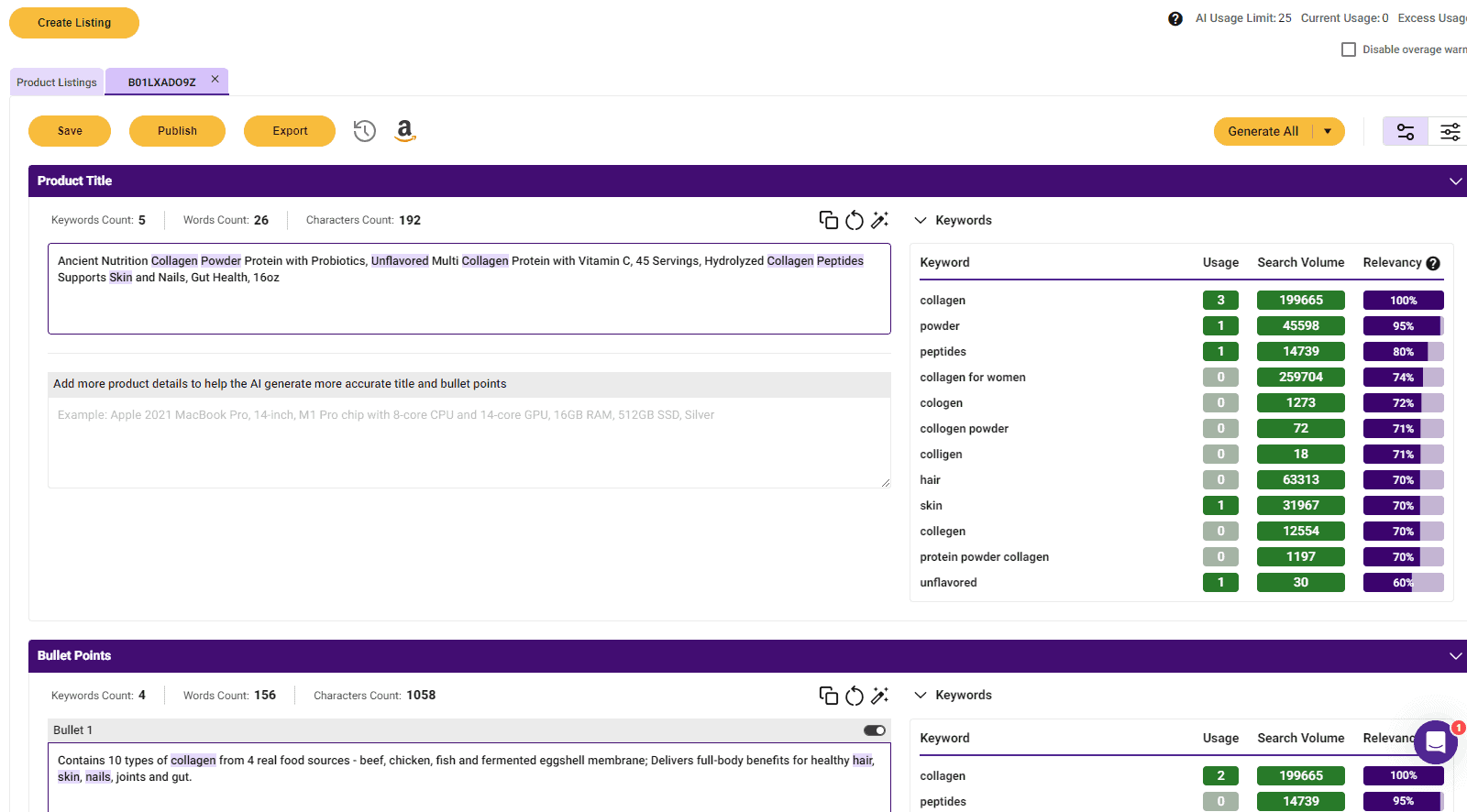Viewport: 1467px width, 812px height.
Task: Click the Amazon logo icon
Action: coord(405,131)
